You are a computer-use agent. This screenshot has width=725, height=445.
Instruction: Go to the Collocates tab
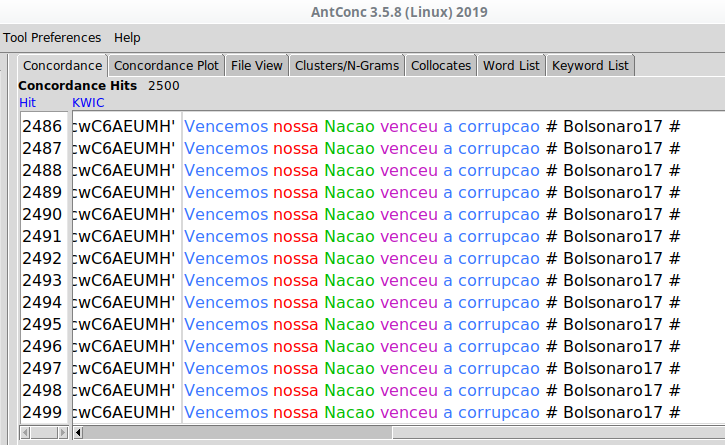[x=441, y=66]
